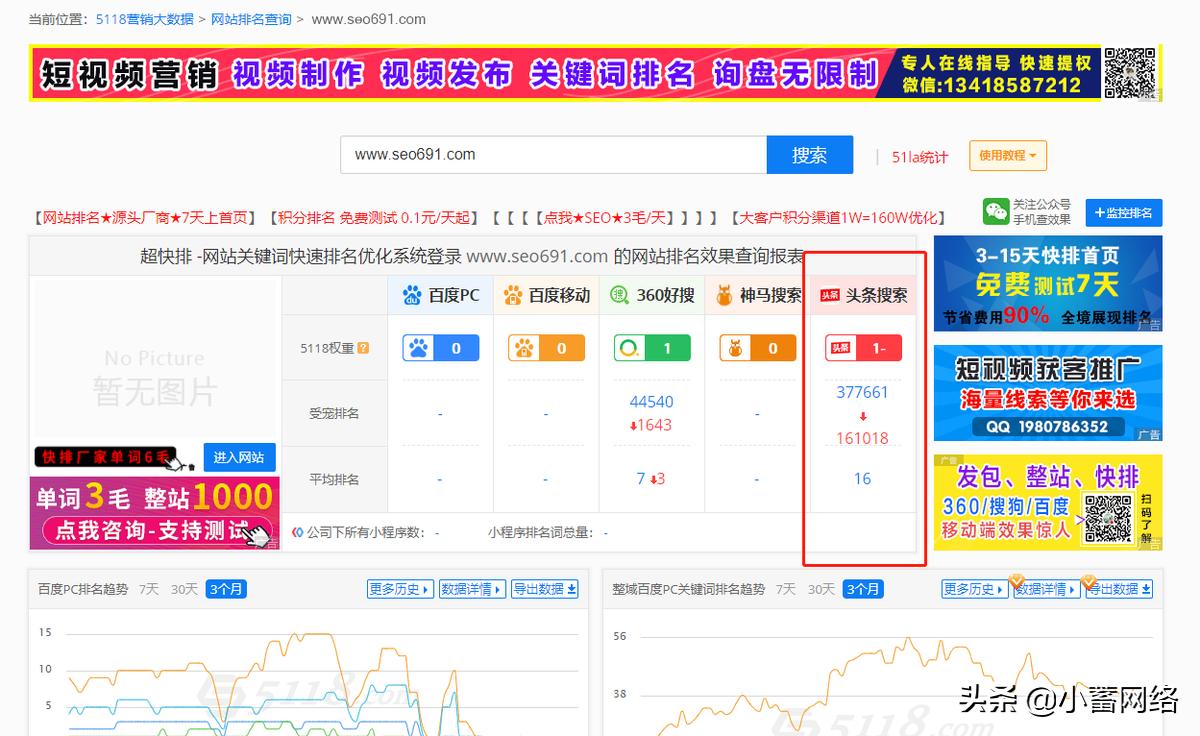Switch the right trend chart to 30天
1200x736 pixels.
819,589
